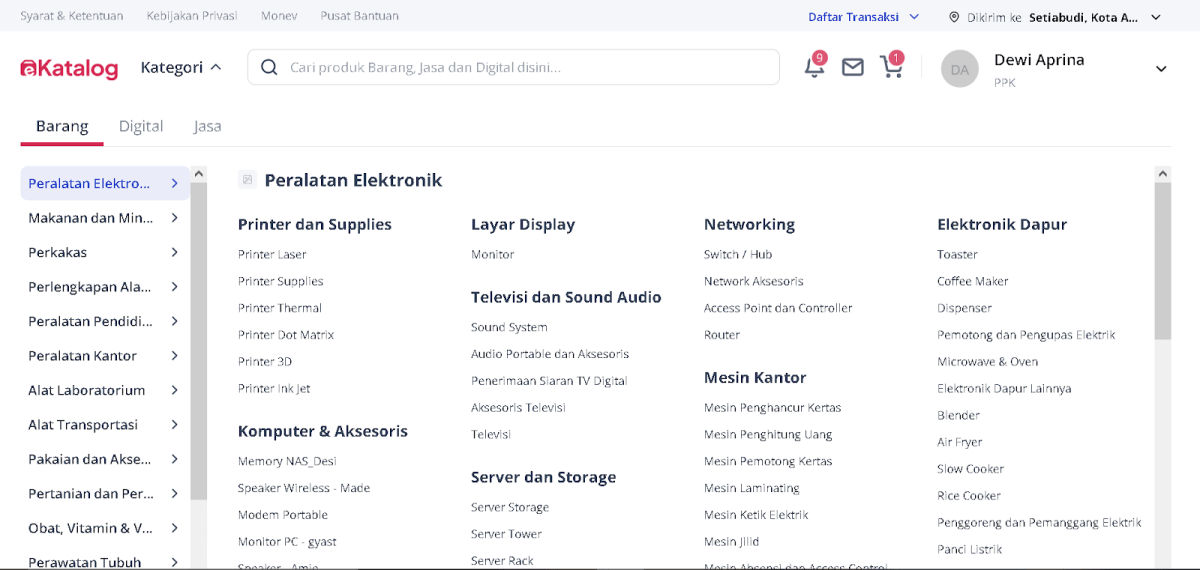Open the Printer Laser link

272,254
